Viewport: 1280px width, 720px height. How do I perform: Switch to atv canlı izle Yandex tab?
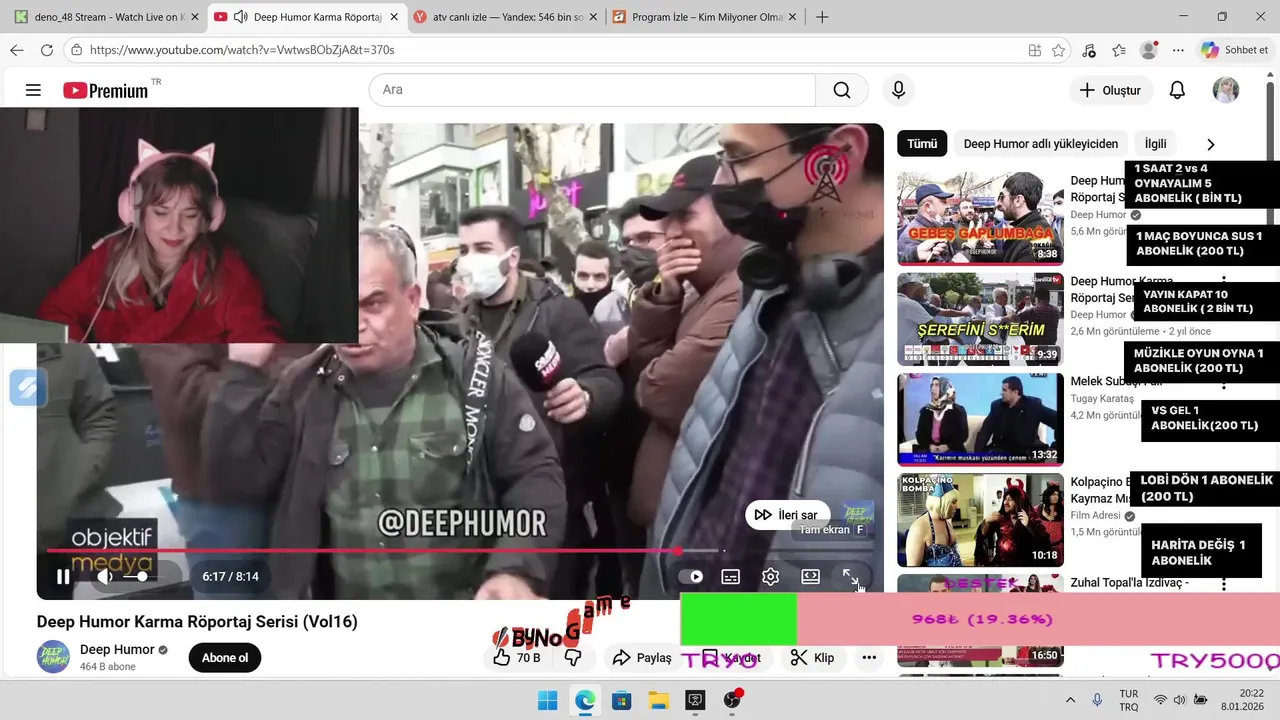tap(505, 17)
